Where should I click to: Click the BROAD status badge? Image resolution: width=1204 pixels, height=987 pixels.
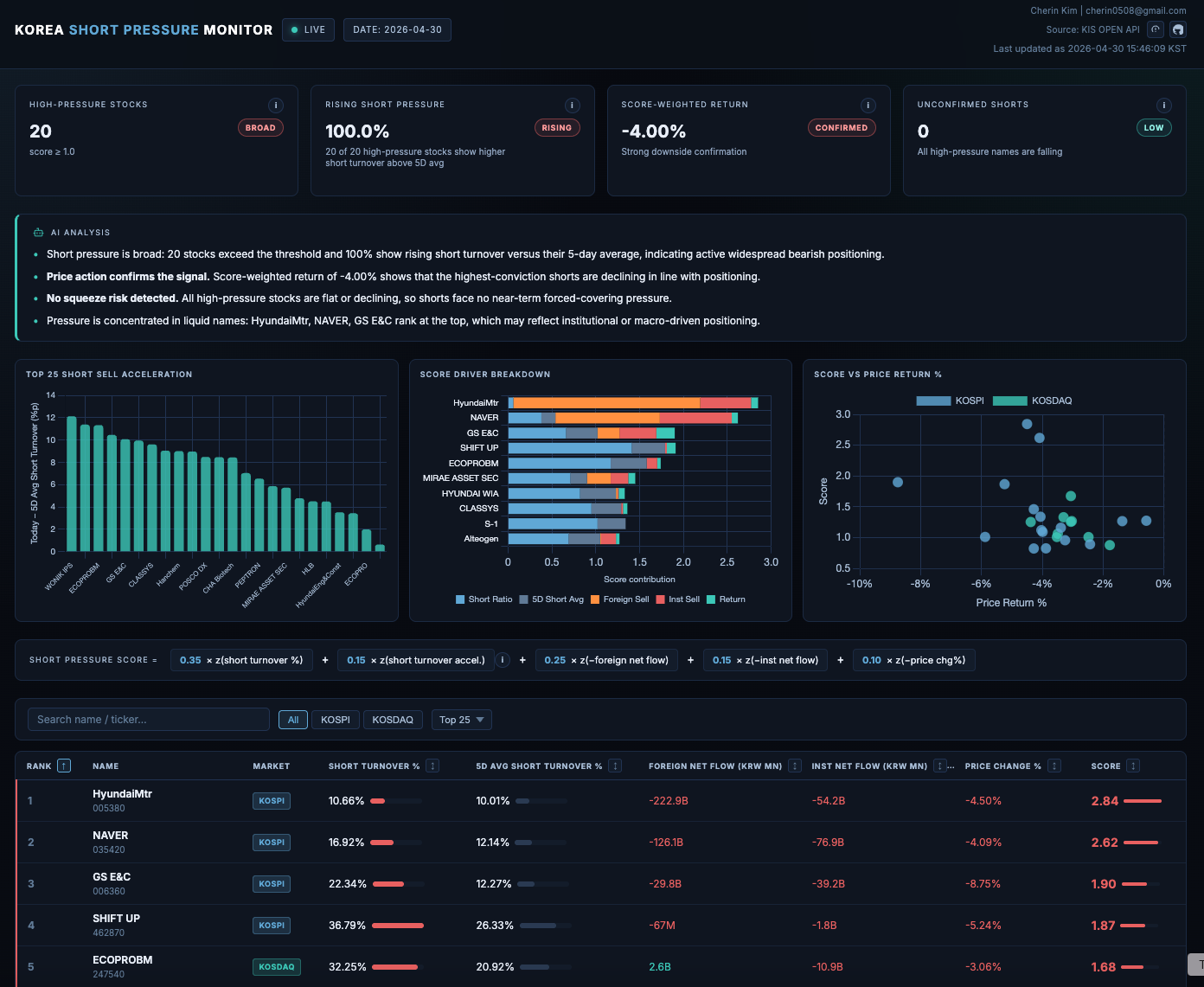260,128
